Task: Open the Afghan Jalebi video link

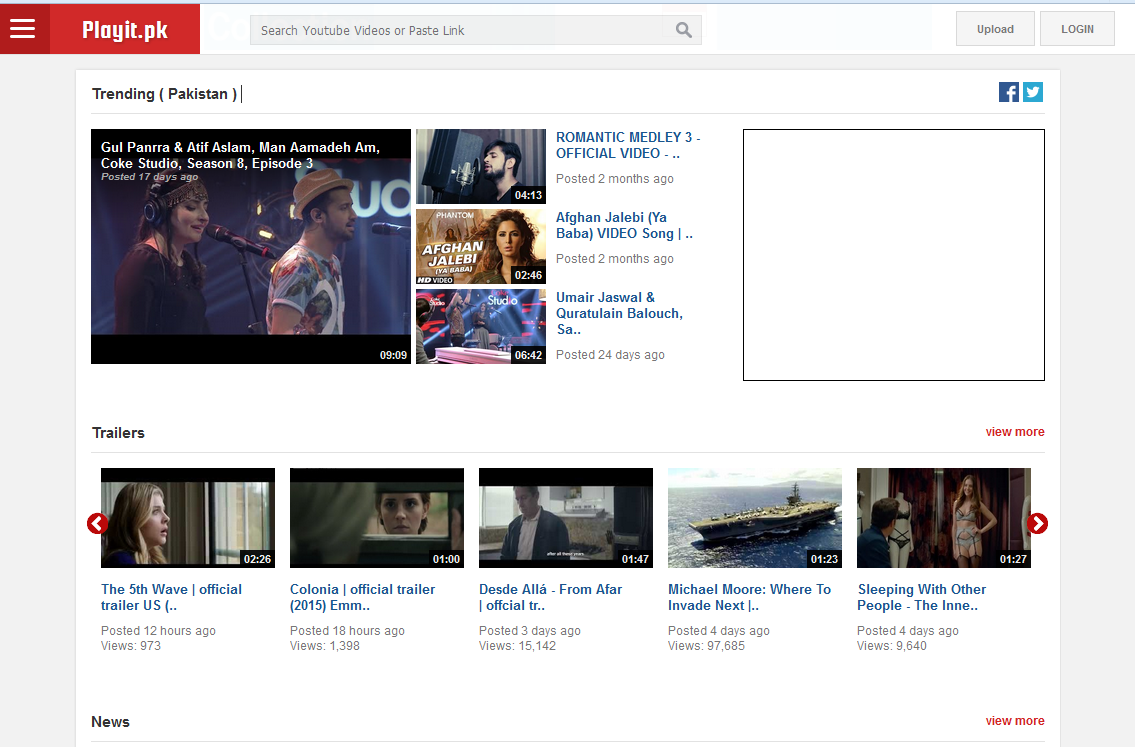Action: (624, 225)
